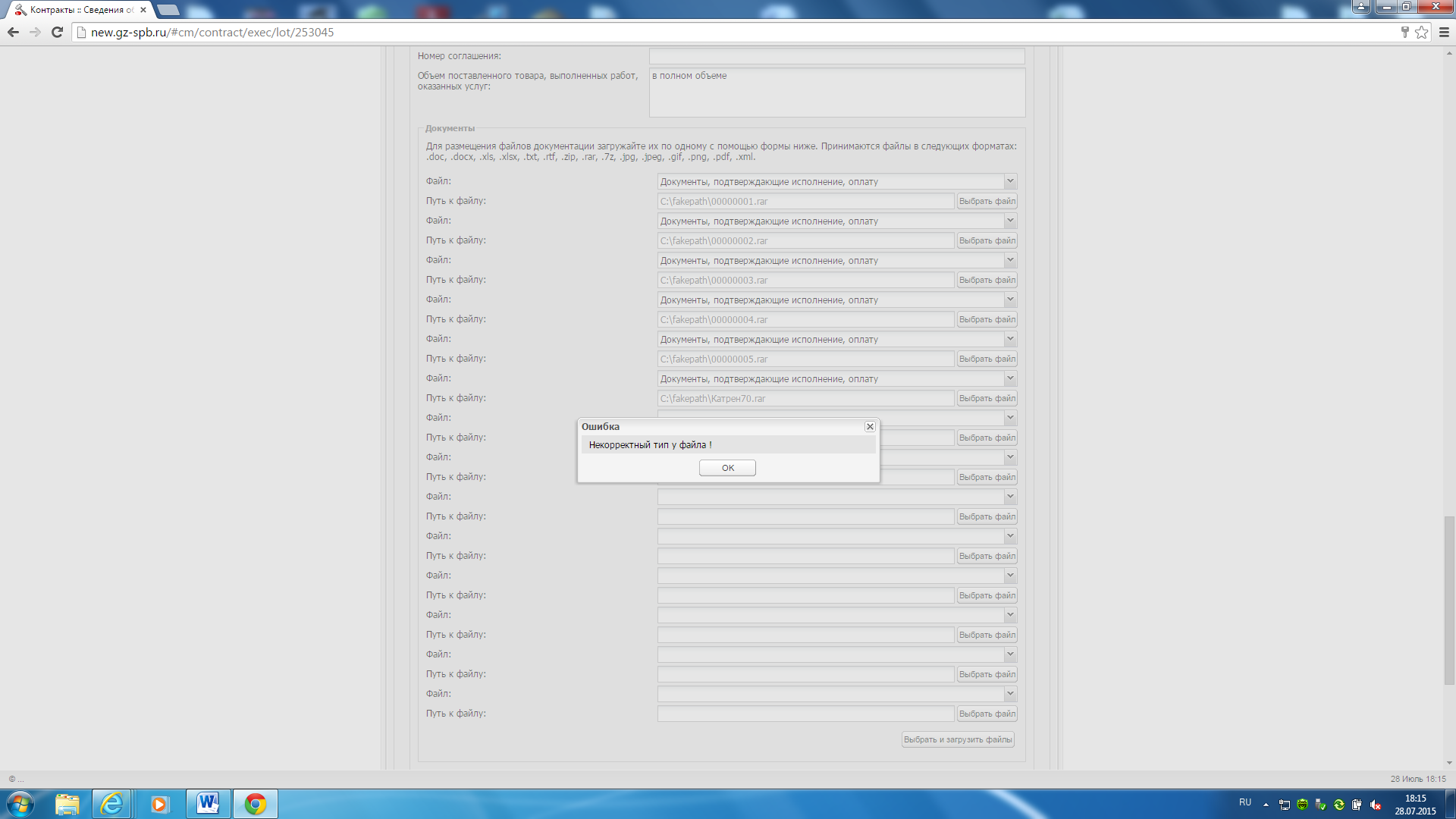Open Internet Explorer from the taskbar
This screenshot has width=1456, height=819.
click(112, 804)
